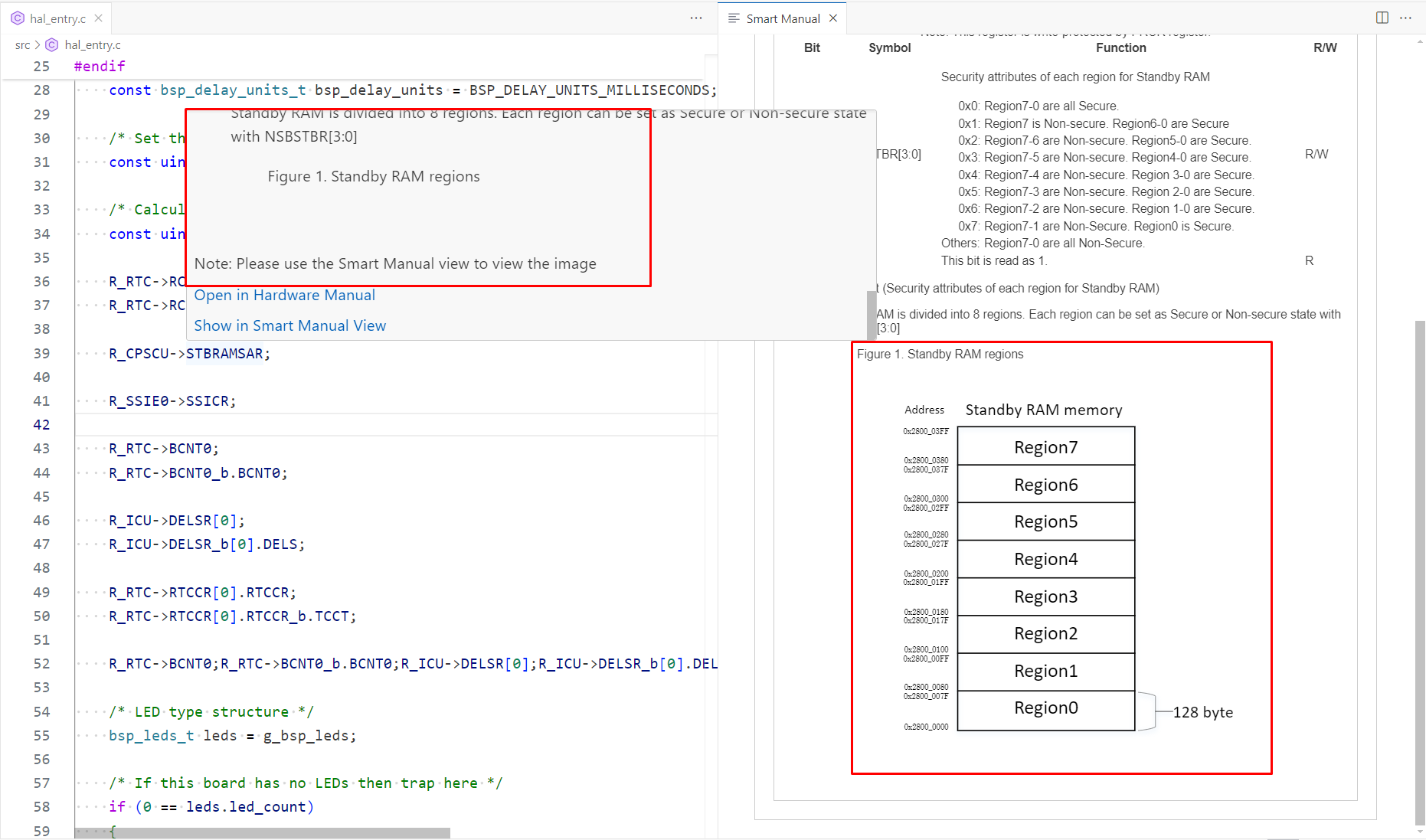Image resolution: width=1426 pixels, height=840 pixels.
Task: Open More Actions menu for hal_entry.c group
Action: [x=695, y=18]
